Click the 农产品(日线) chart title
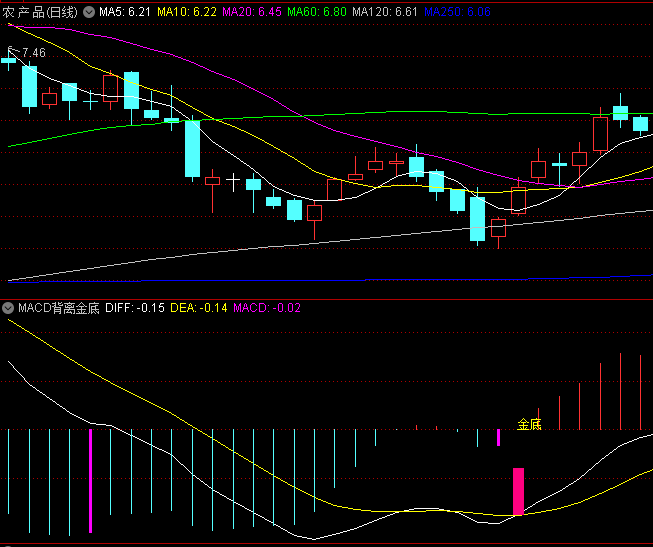The width and height of the screenshot is (653, 547). point(40,12)
